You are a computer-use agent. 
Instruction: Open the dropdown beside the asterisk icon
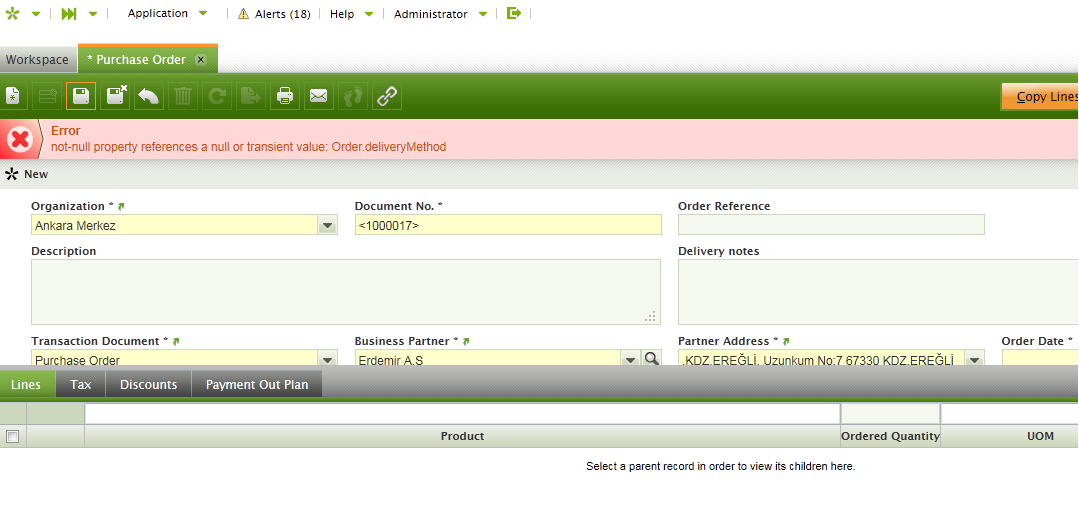(x=36, y=14)
